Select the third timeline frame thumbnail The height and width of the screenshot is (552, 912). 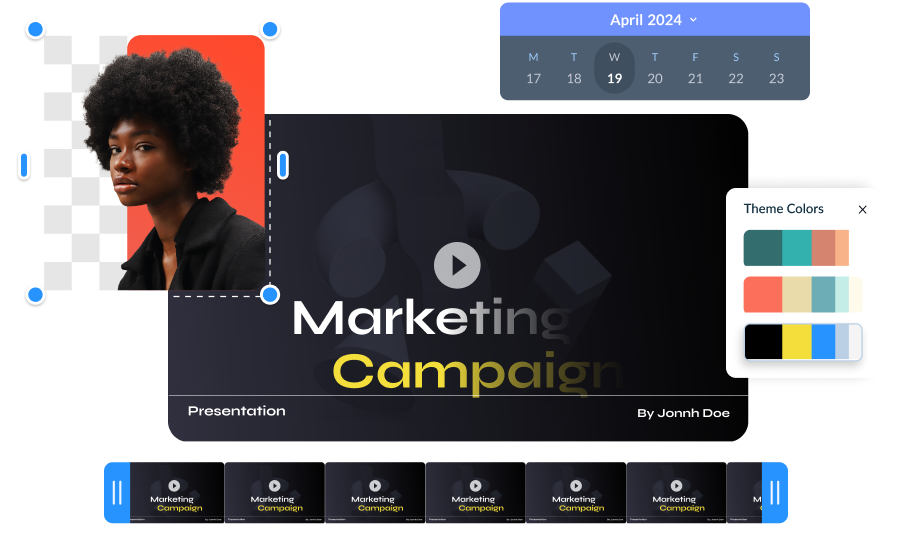click(x=375, y=493)
